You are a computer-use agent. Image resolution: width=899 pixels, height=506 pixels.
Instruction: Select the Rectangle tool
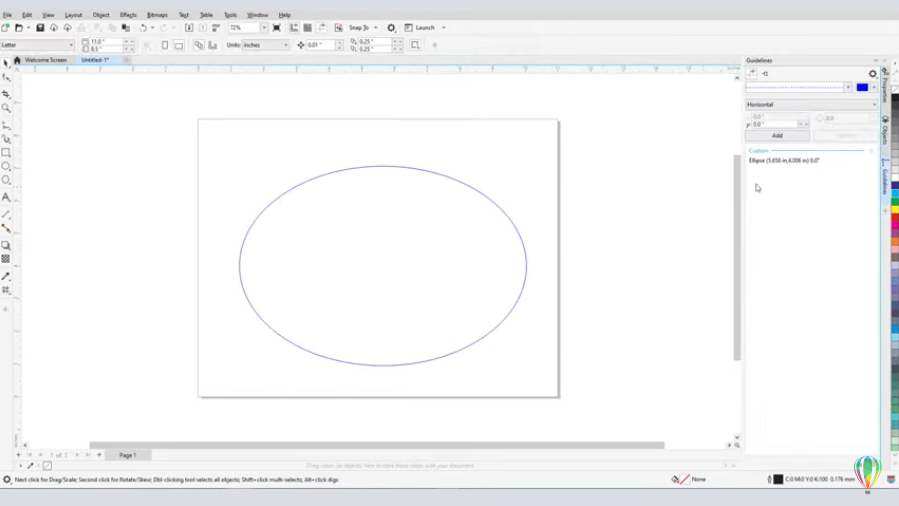pos(6,152)
